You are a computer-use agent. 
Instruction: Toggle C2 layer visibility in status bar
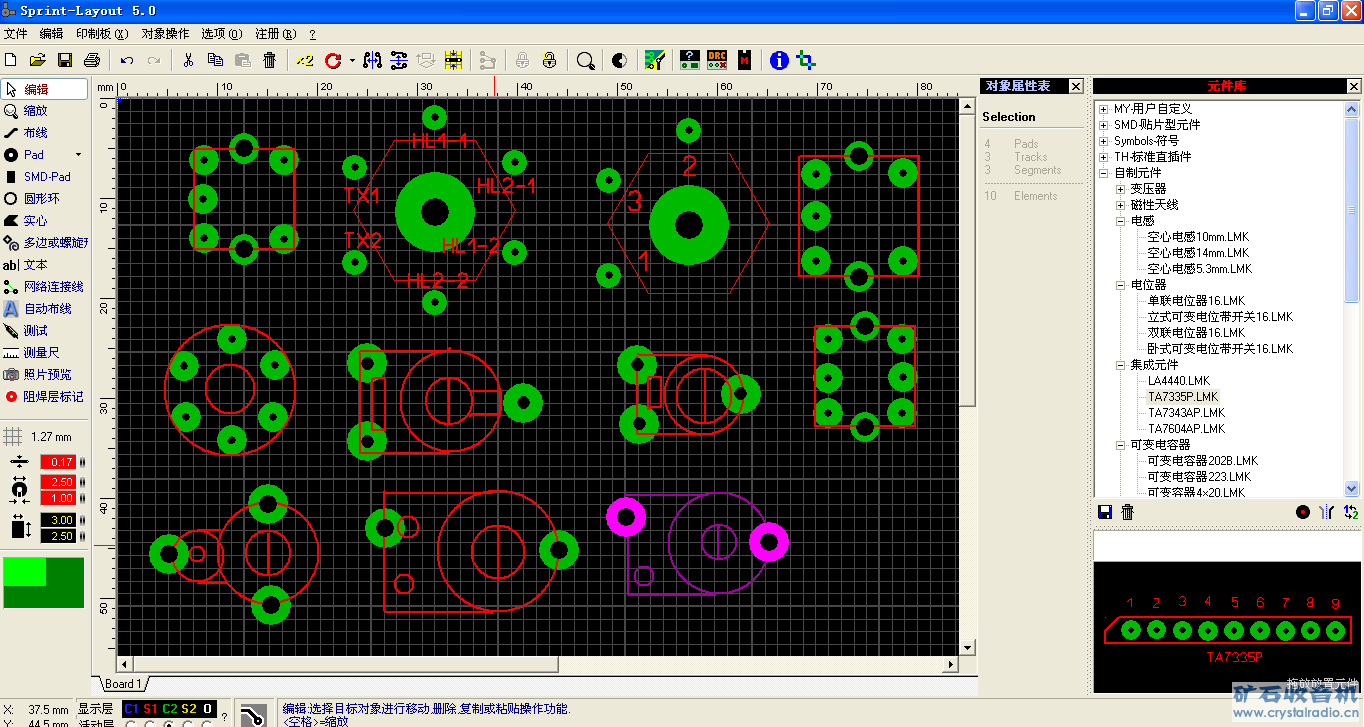pos(169,709)
